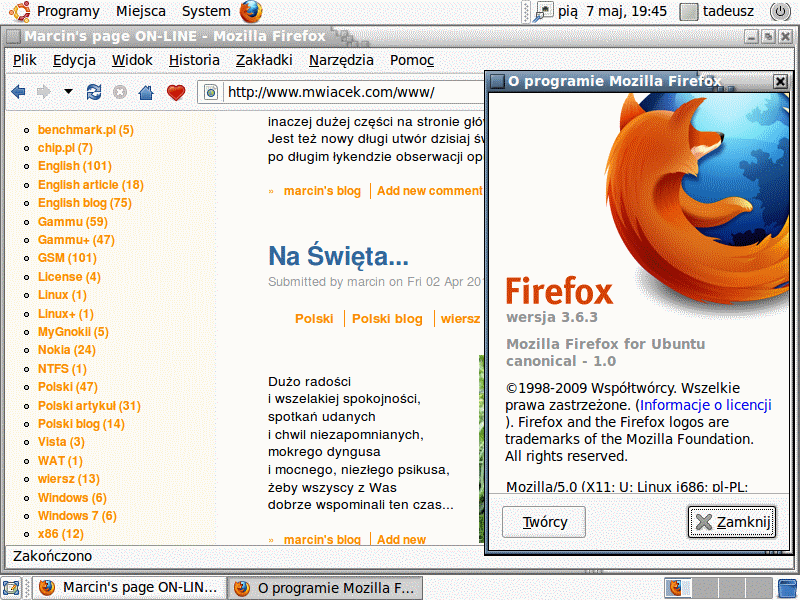The height and width of the screenshot is (600, 800).
Task: Click the network status tray icon
Action: pyautogui.click(x=544, y=12)
